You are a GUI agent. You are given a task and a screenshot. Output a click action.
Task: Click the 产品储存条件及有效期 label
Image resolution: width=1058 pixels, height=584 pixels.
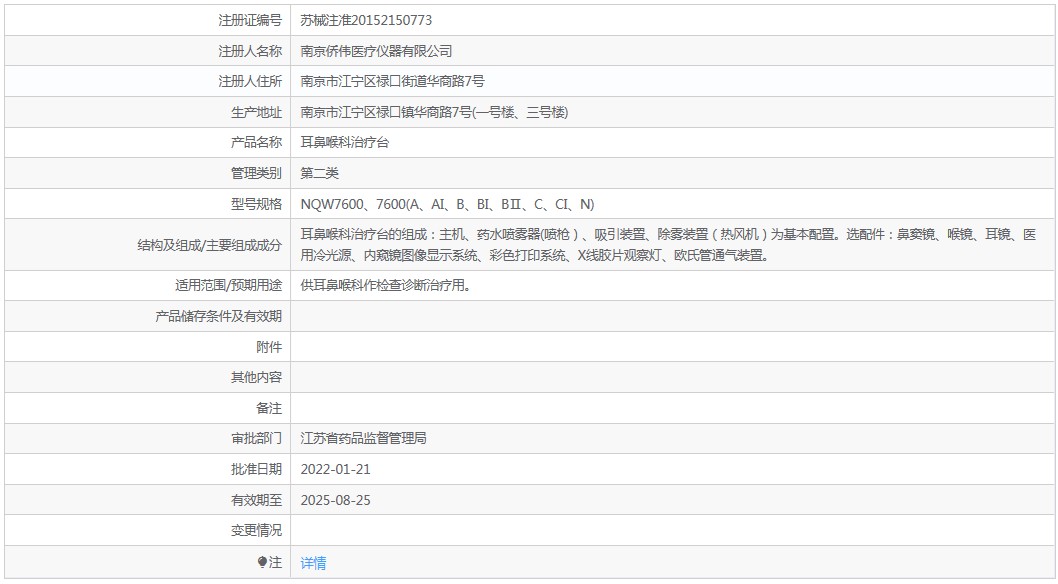[x=219, y=316]
